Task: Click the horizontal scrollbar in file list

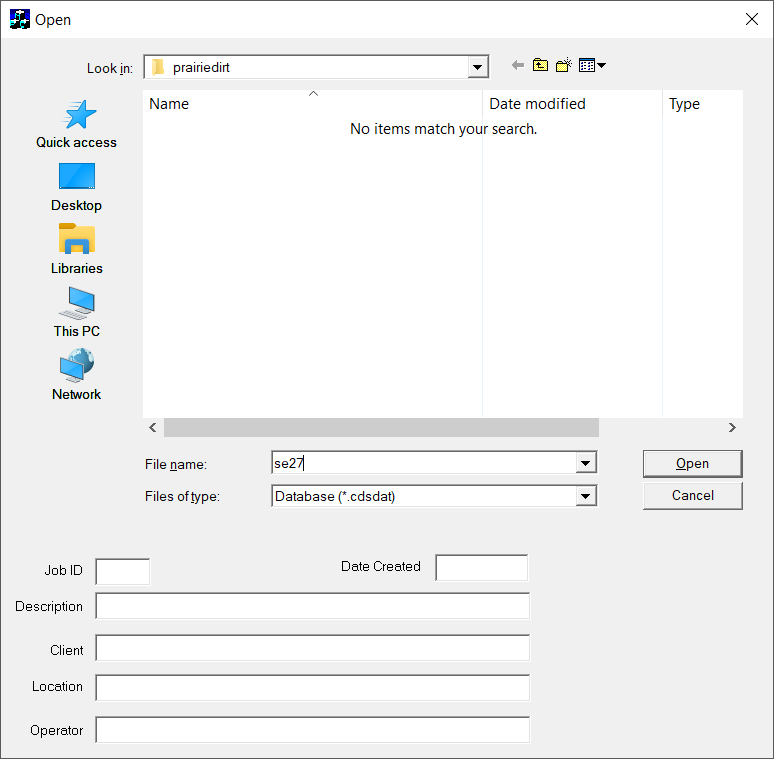Action: (x=381, y=427)
